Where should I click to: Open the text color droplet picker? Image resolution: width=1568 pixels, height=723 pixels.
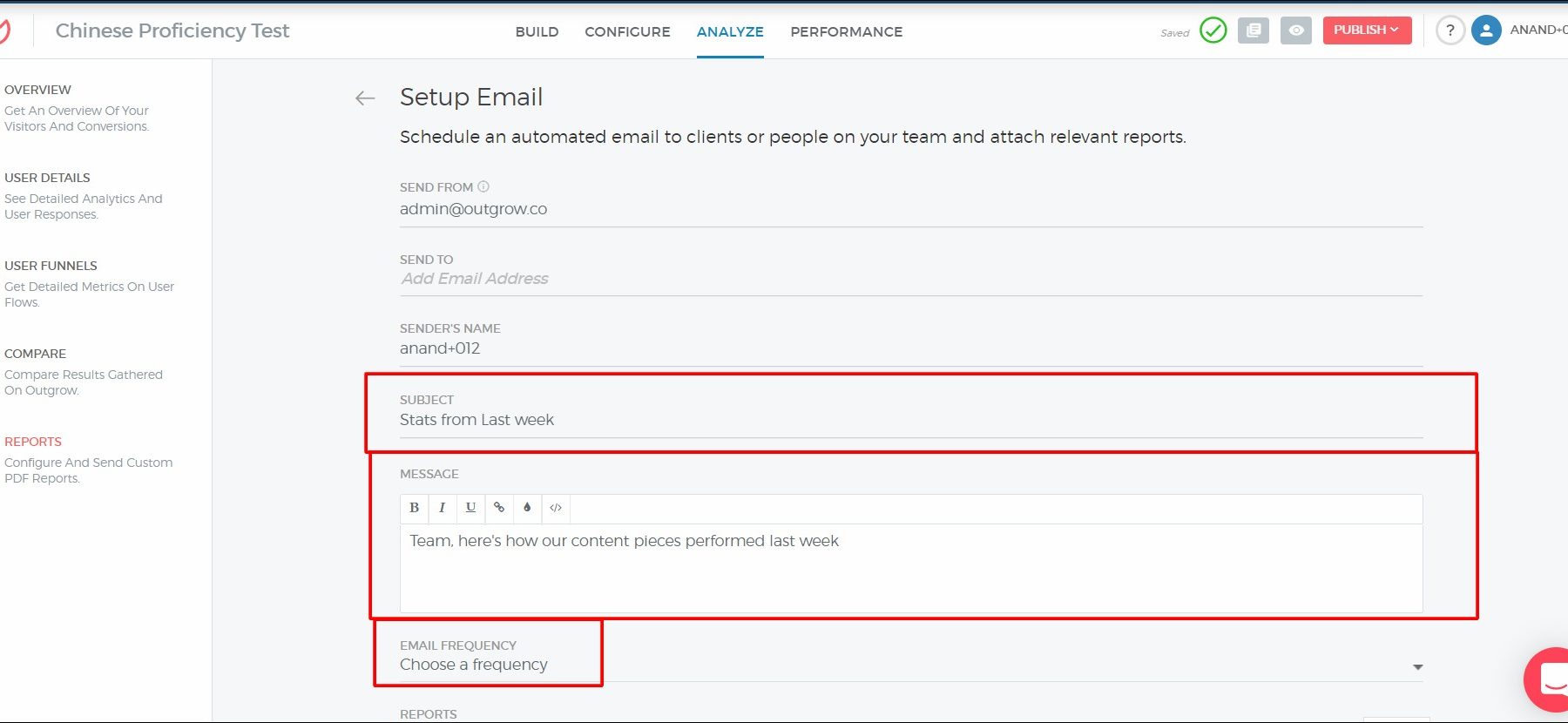point(527,508)
